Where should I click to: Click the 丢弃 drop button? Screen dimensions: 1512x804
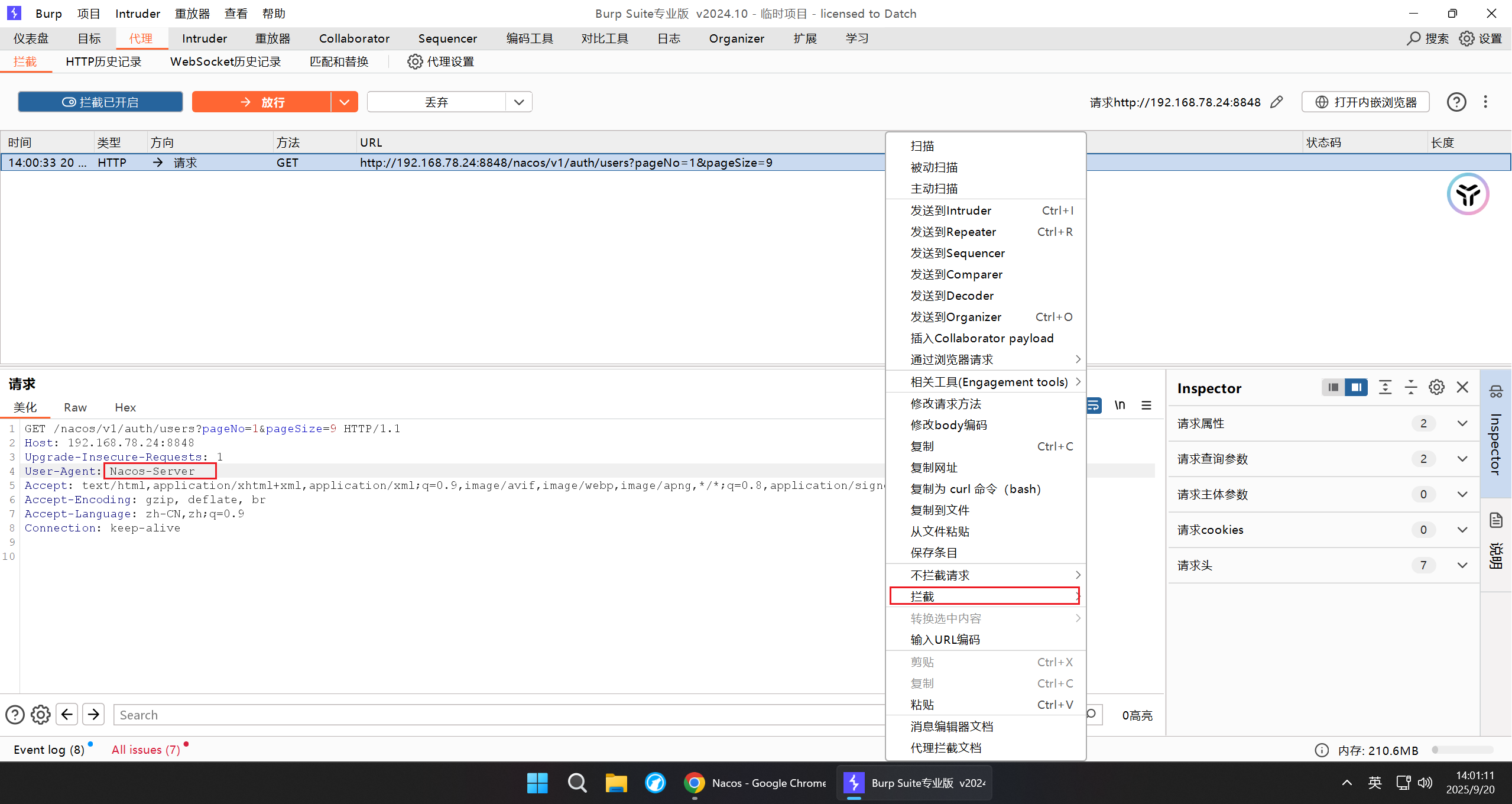[436, 102]
